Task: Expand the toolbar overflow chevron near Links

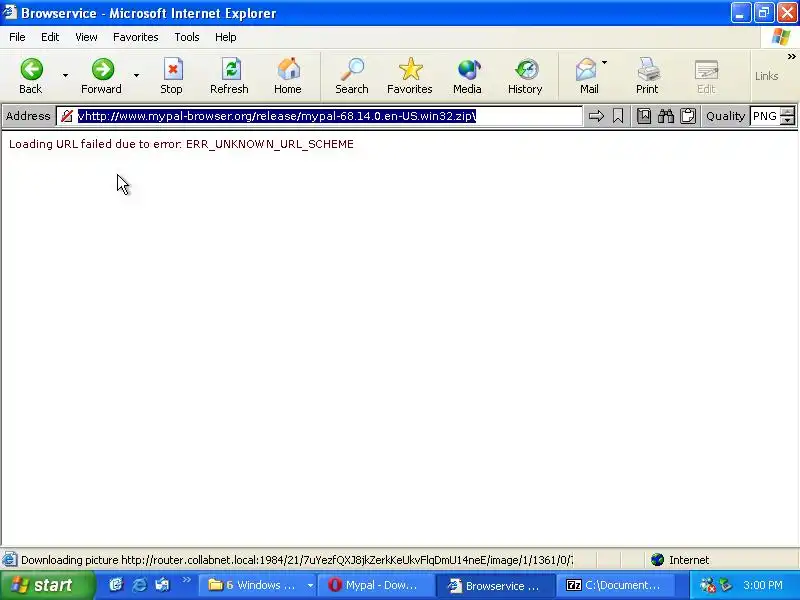Action: 791,57
